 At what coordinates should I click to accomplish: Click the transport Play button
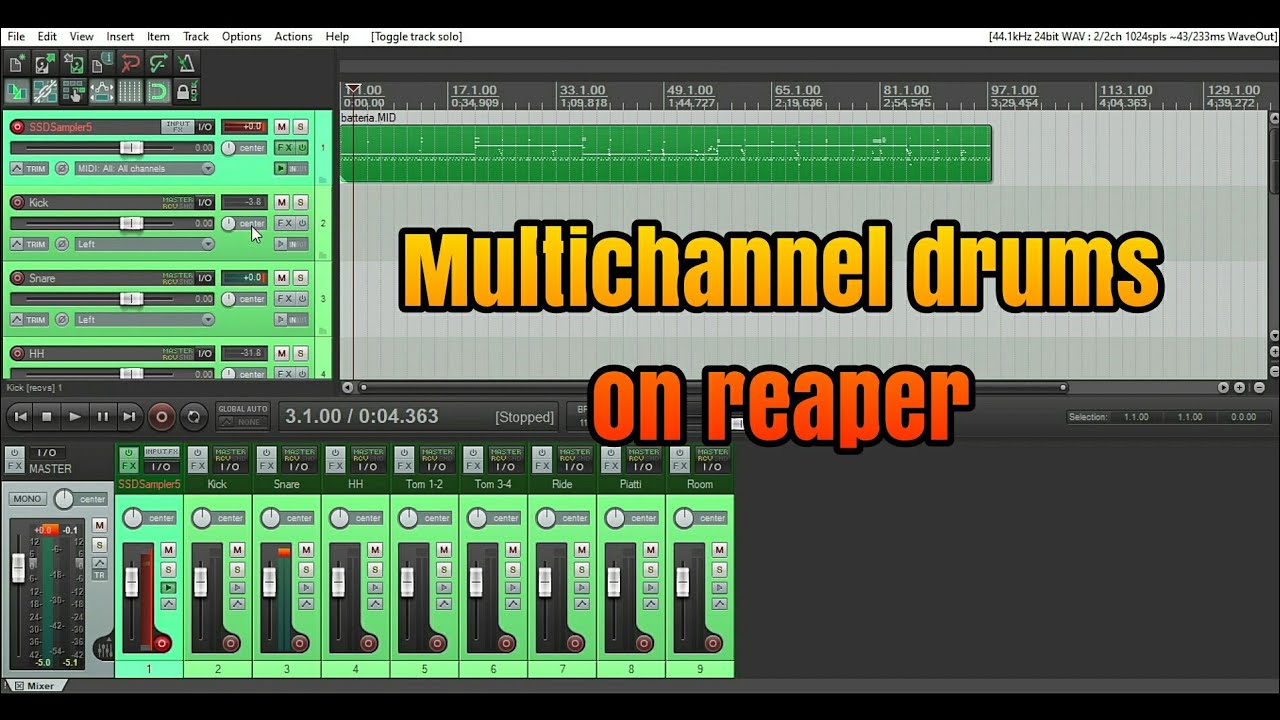[x=74, y=416]
